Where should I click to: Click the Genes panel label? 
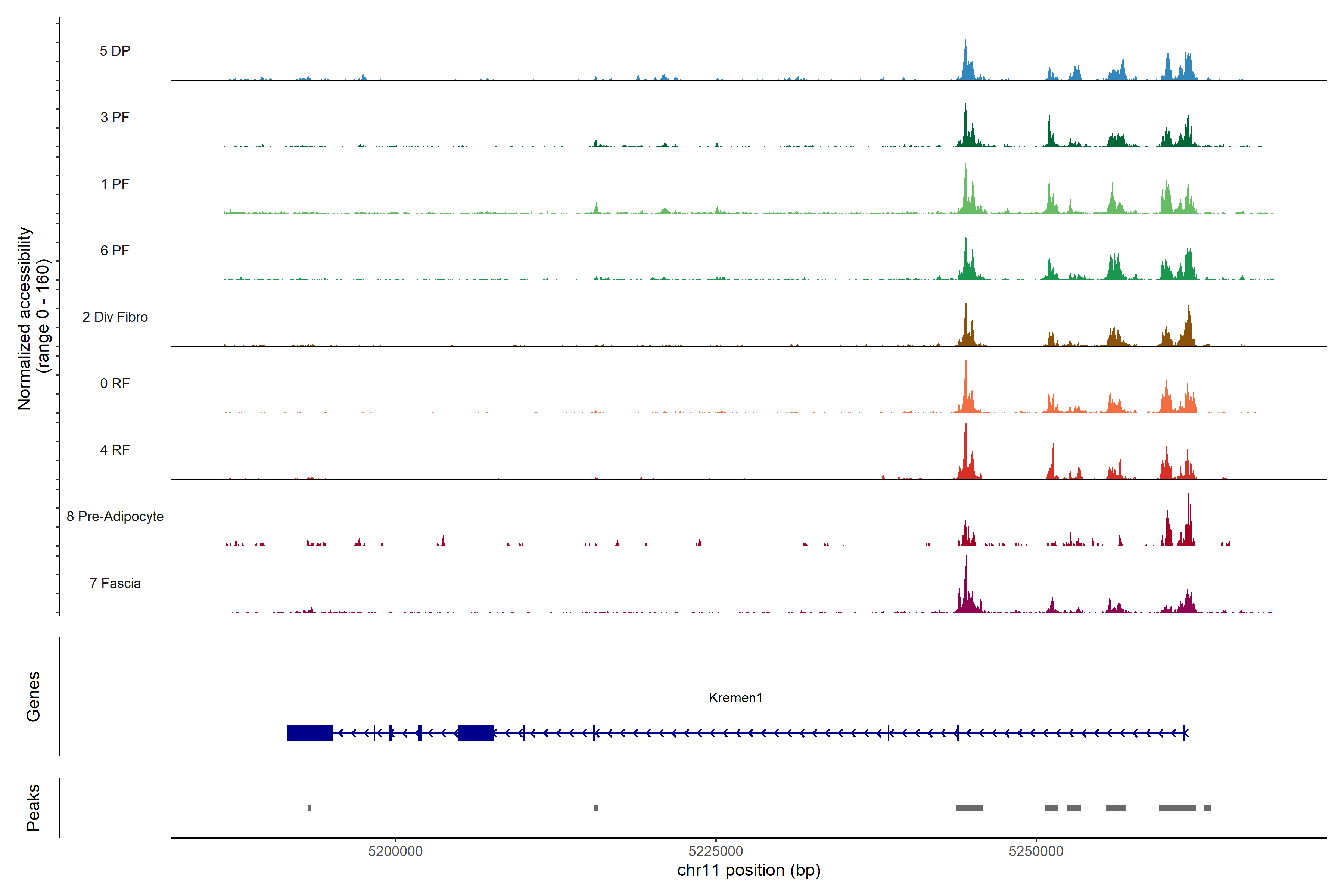point(33,697)
